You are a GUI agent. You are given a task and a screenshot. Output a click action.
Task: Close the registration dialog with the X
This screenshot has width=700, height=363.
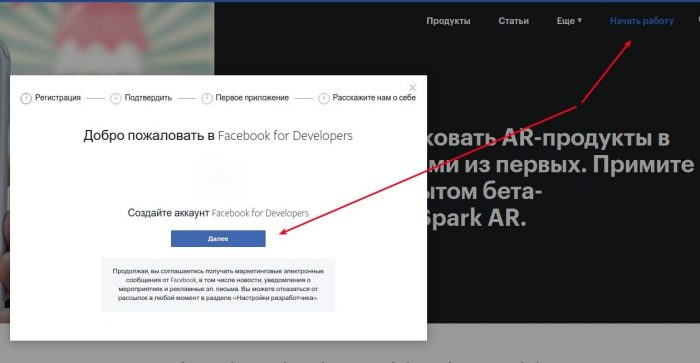(412, 88)
